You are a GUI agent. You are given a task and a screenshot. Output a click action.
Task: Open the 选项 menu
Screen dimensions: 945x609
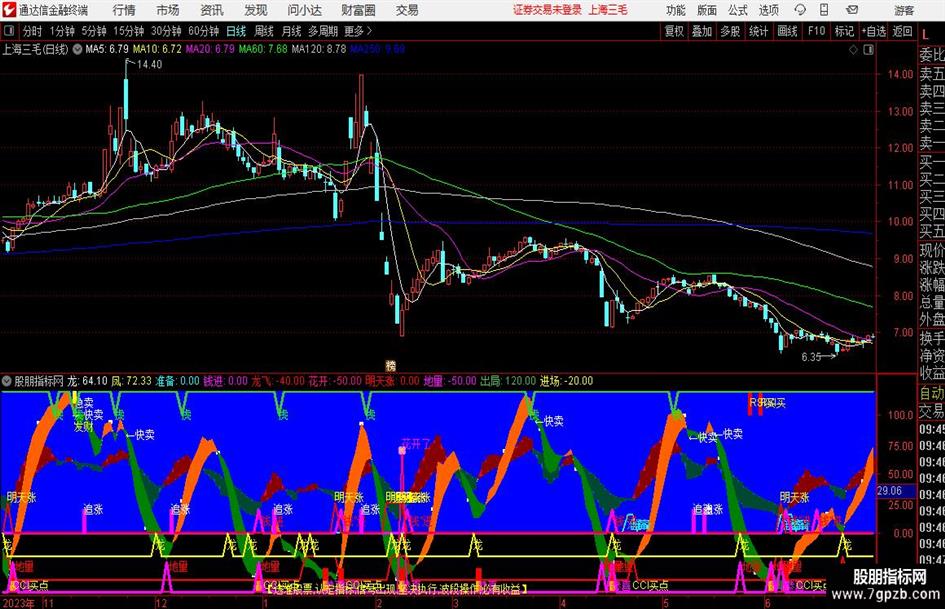[x=768, y=10]
